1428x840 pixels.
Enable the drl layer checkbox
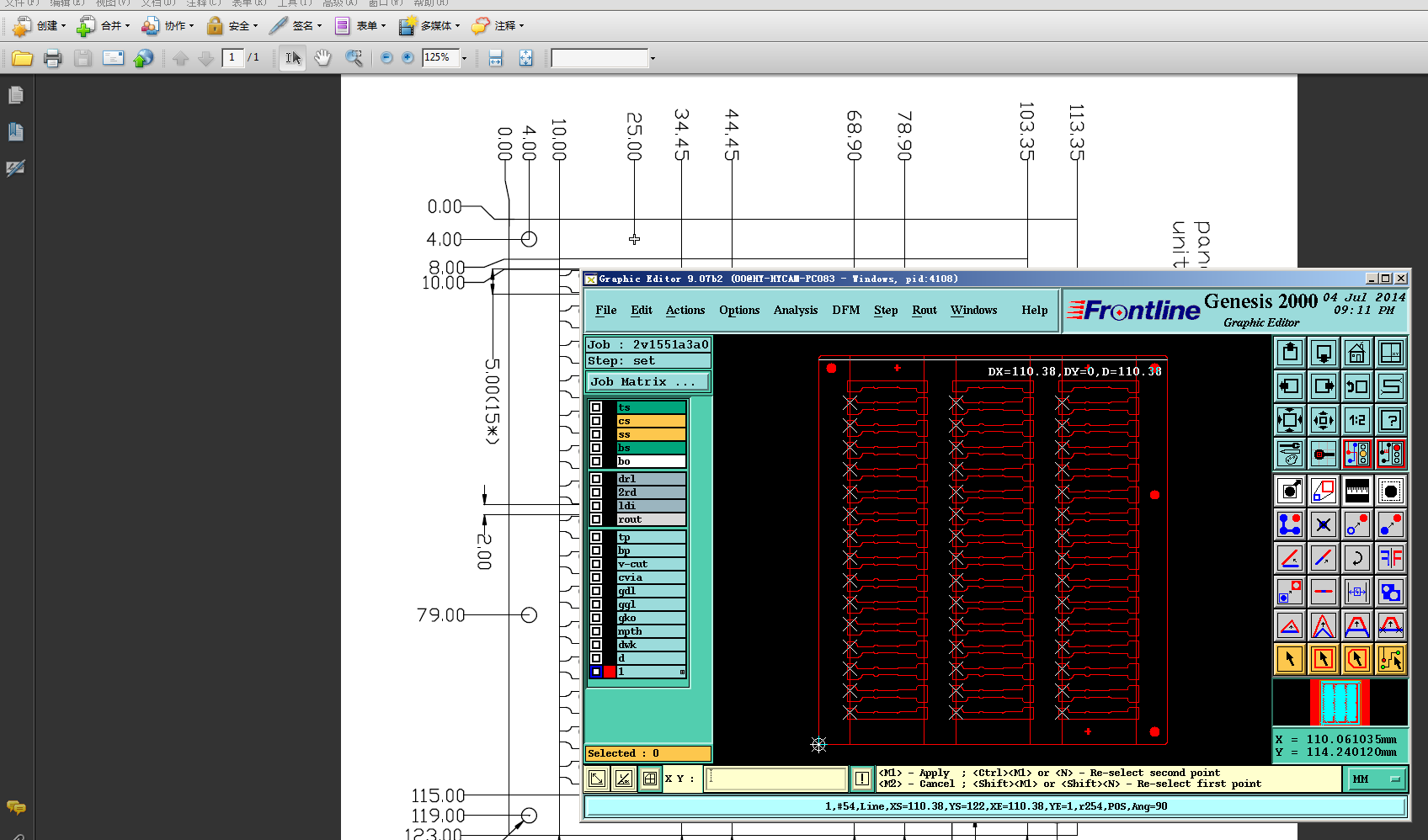click(596, 479)
